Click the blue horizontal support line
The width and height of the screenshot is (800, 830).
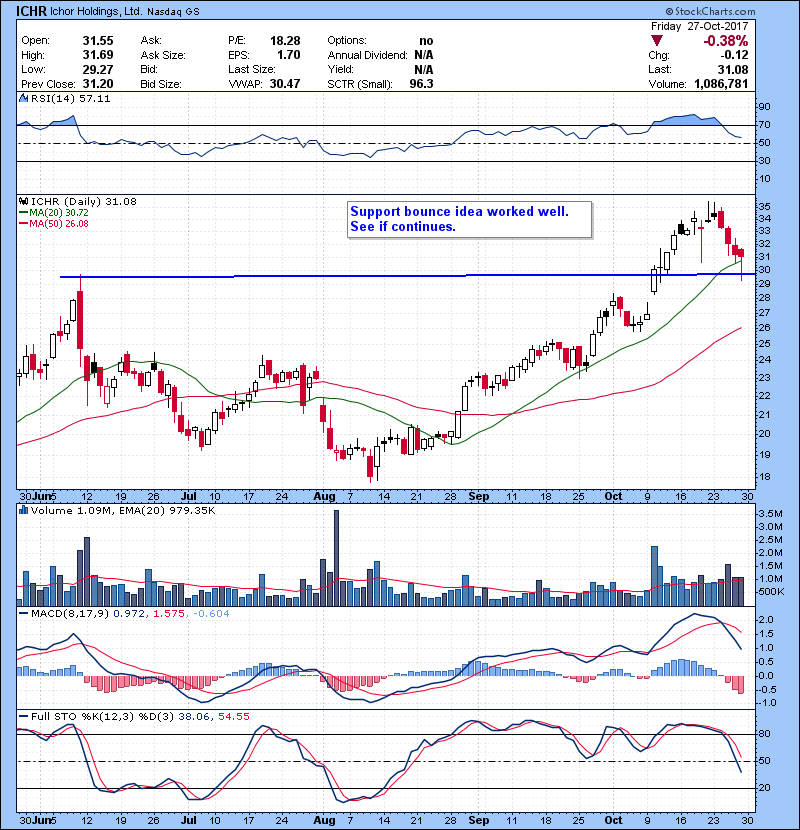pyautogui.click(x=408, y=276)
